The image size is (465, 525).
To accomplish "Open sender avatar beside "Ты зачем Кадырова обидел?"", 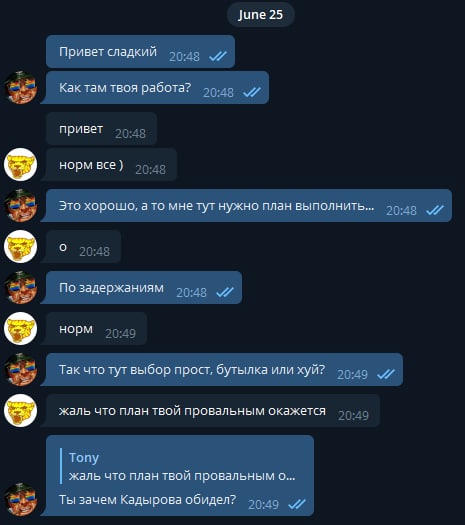I will [21, 499].
